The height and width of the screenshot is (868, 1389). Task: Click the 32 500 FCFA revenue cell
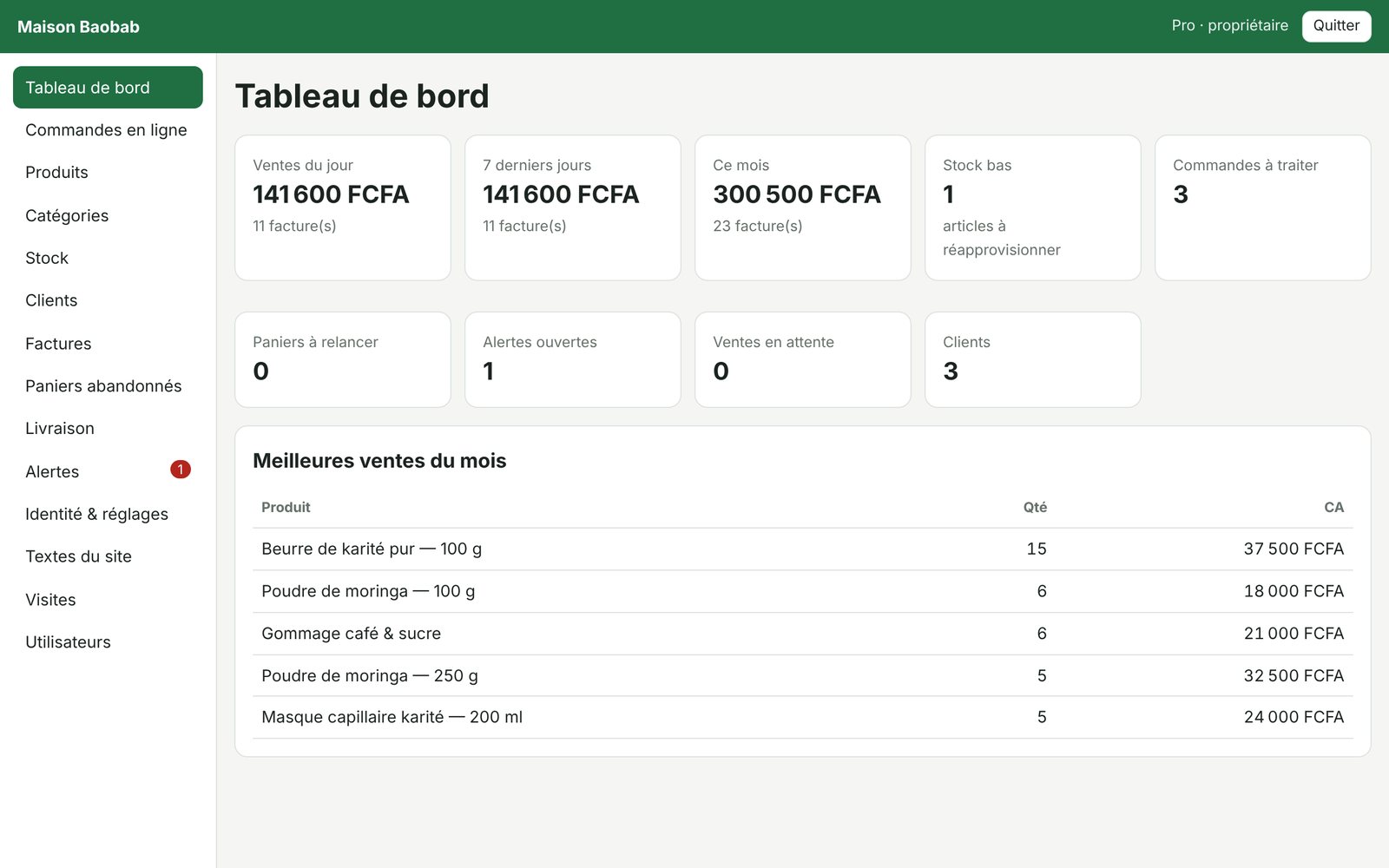(1294, 676)
